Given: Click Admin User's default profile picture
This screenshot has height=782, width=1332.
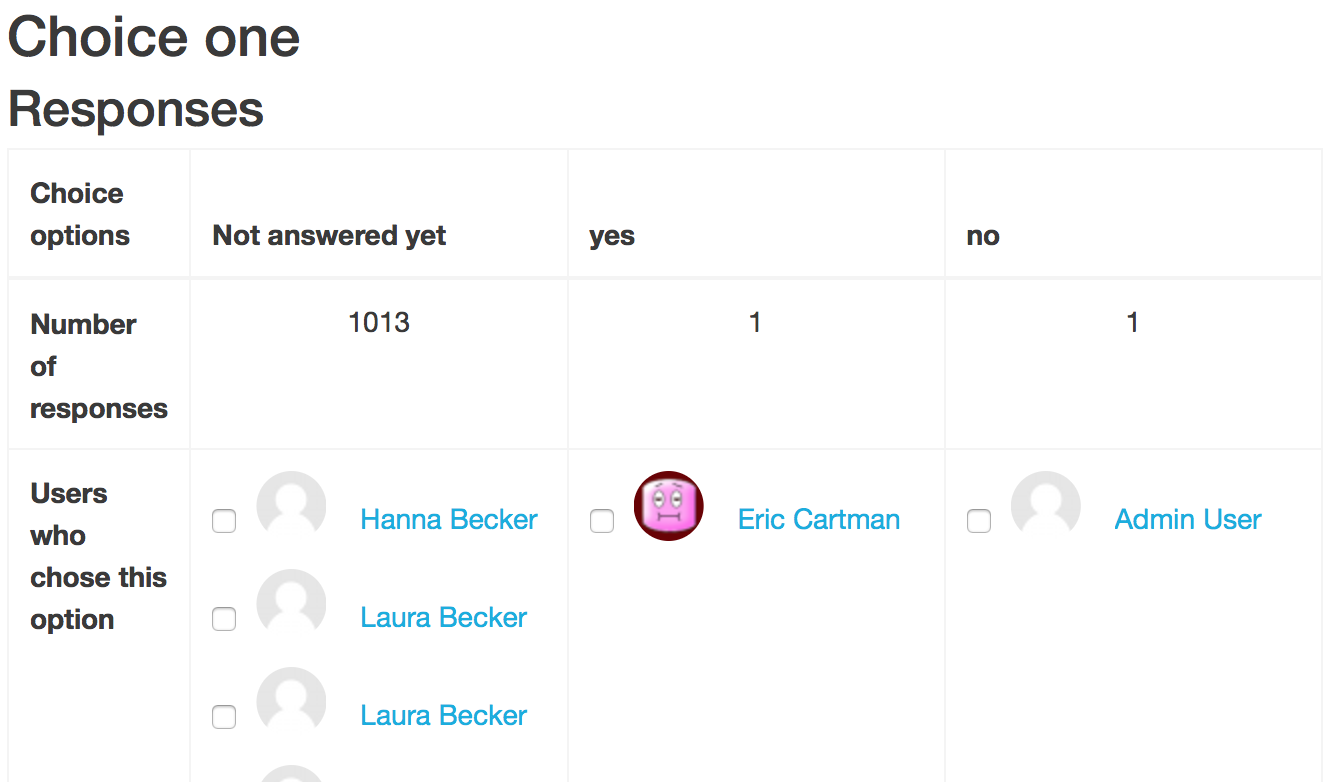Looking at the screenshot, I should (1046, 506).
